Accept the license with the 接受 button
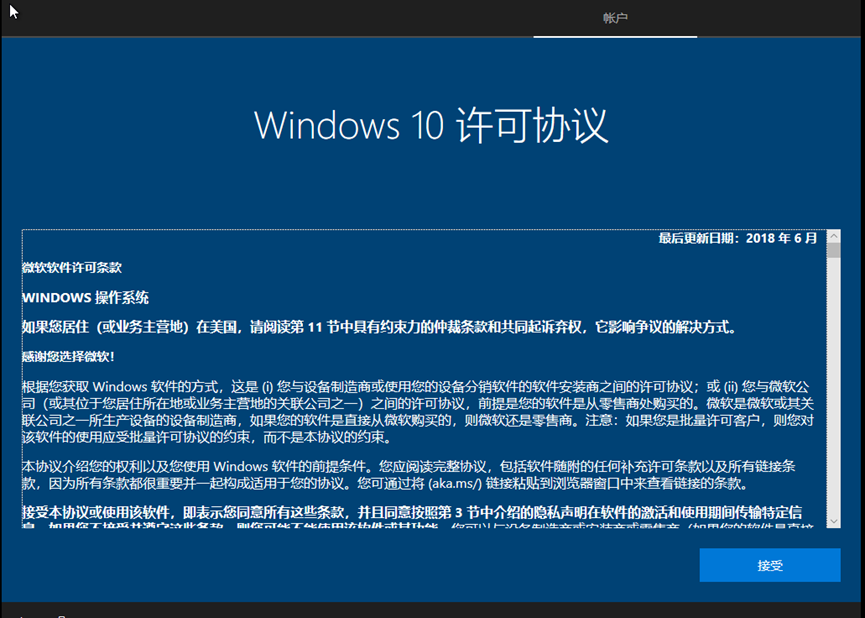Viewport: 865px width, 618px height. click(x=770, y=565)
